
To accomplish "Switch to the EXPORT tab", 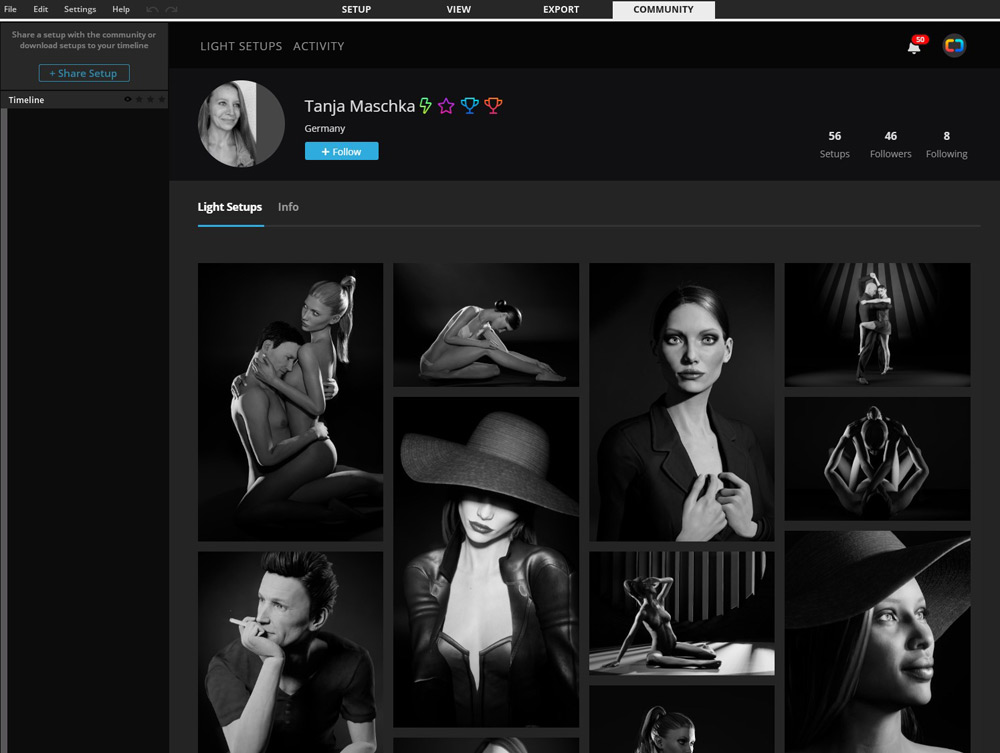I will point(561,10).
